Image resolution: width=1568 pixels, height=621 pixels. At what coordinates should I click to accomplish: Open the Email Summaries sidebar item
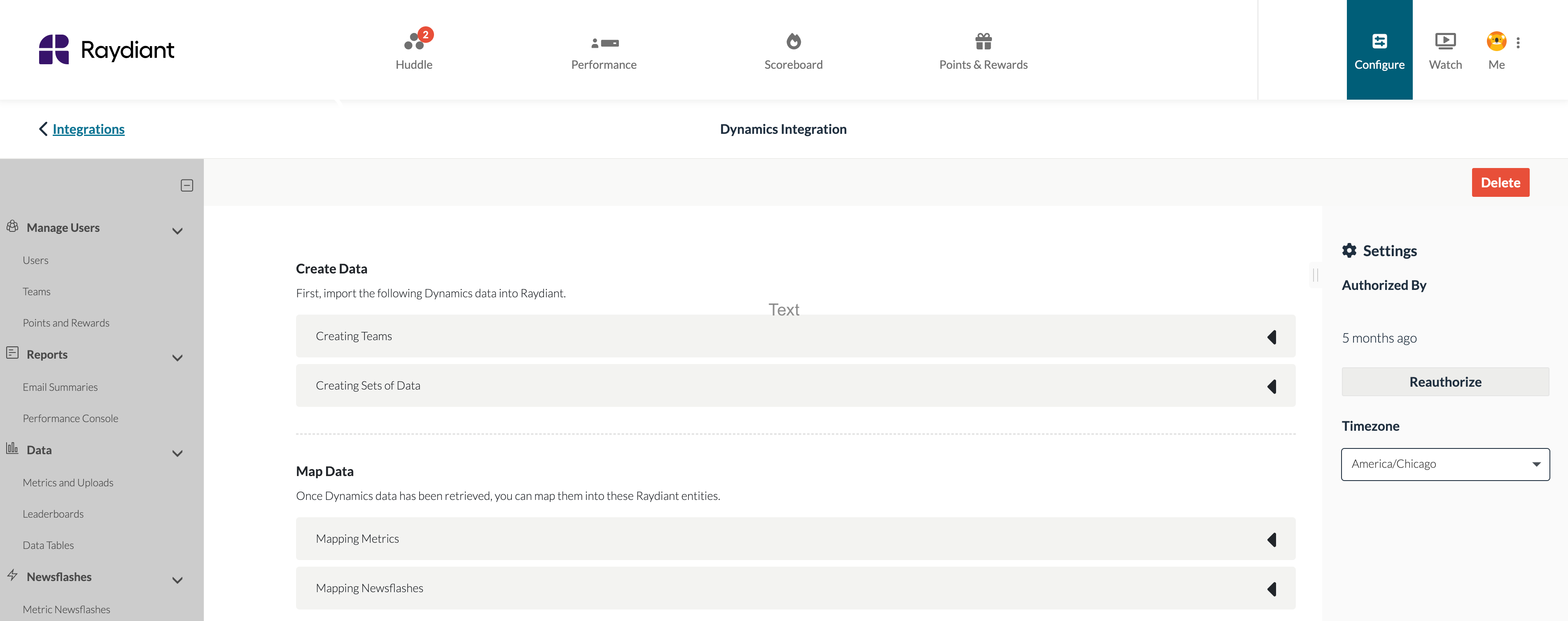click(60, 387)
